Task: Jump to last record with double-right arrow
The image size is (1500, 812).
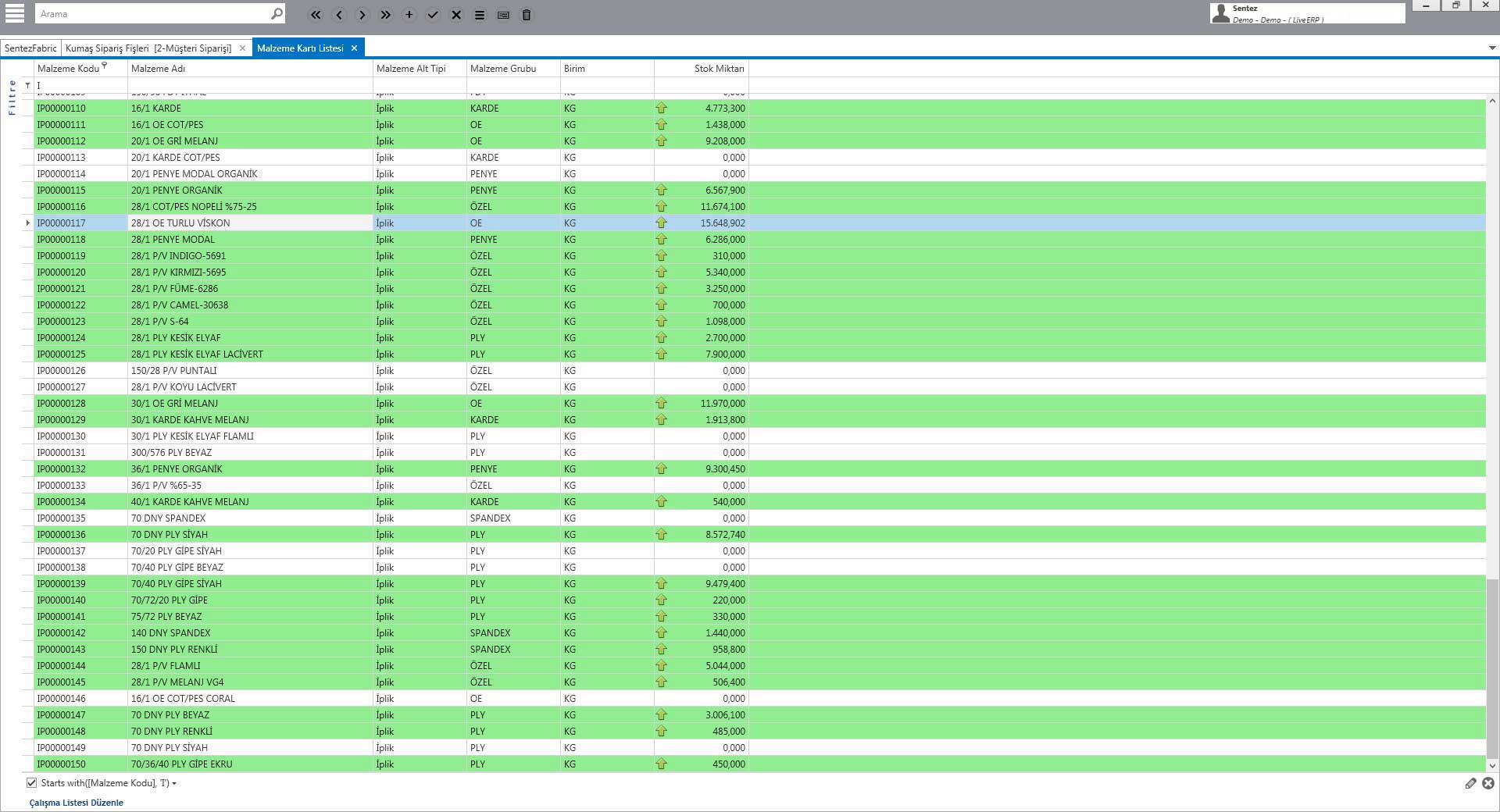Action: point(386,15)
